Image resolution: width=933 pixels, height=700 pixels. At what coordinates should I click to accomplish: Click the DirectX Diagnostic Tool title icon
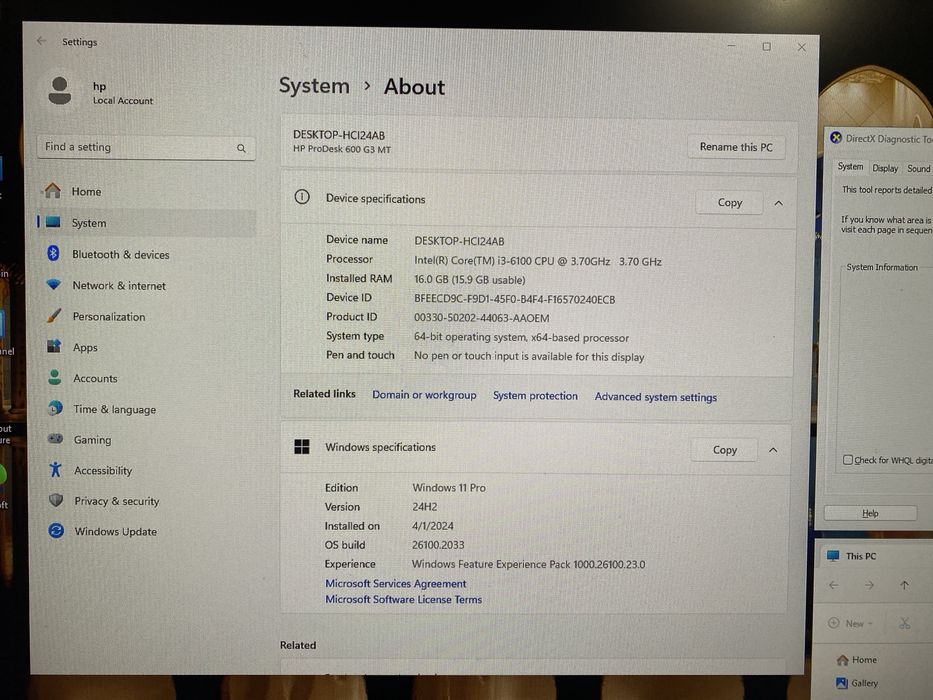coord(836,138)
